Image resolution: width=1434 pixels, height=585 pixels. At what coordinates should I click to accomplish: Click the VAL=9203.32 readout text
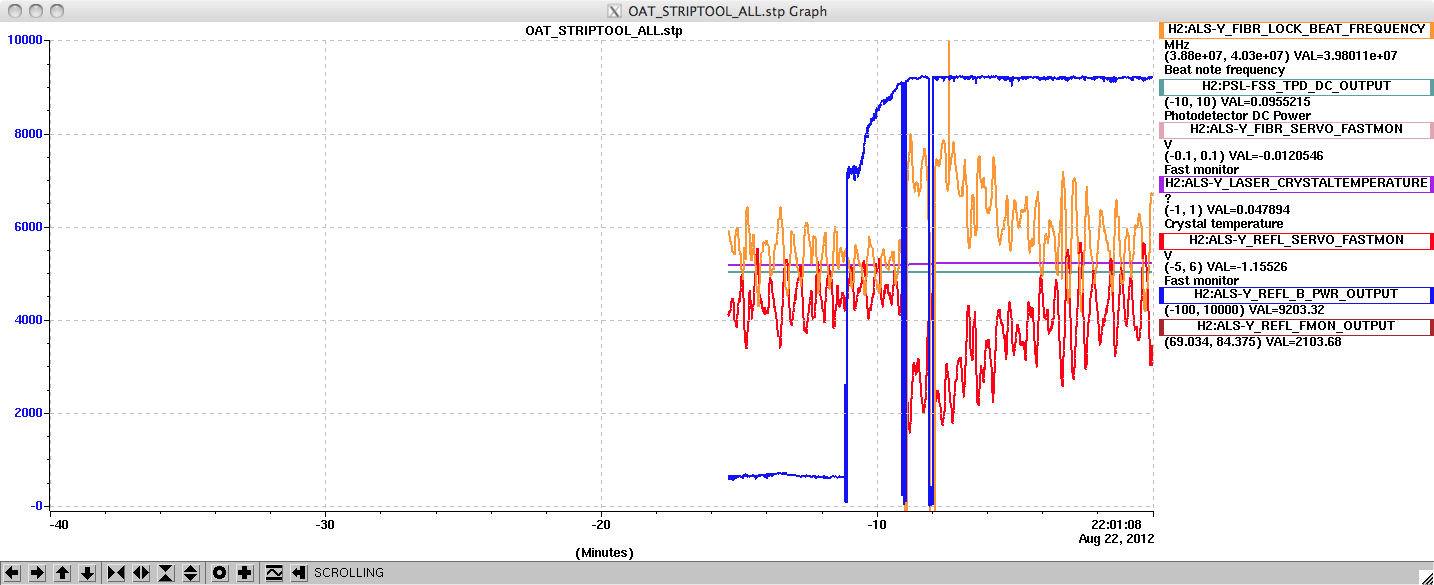coord(1286,310)
